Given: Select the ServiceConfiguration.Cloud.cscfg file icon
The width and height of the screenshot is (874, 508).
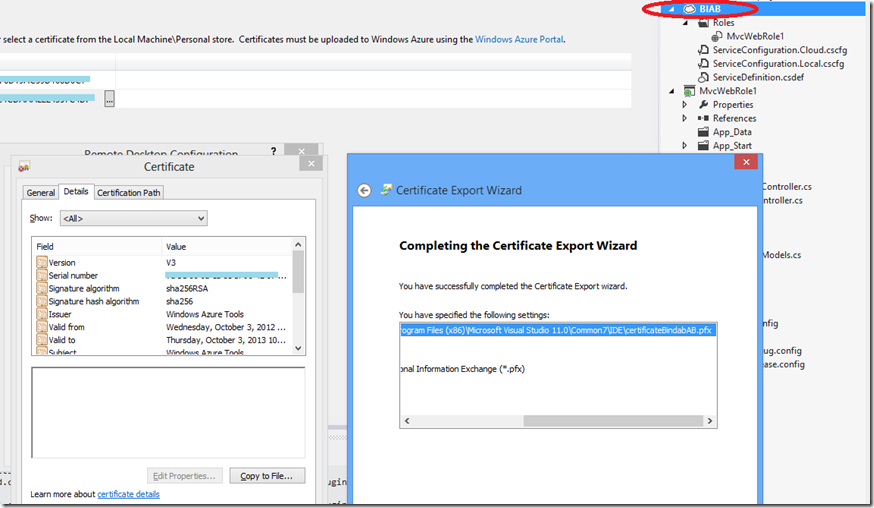Looking at the screenshot, I should coord(703,50).
